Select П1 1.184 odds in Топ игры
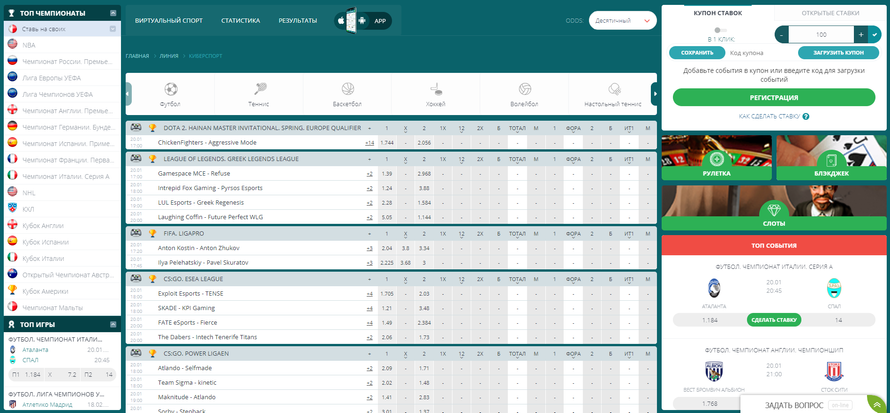The height and width of the screenshot is (413, 890). tap(27, 375)
